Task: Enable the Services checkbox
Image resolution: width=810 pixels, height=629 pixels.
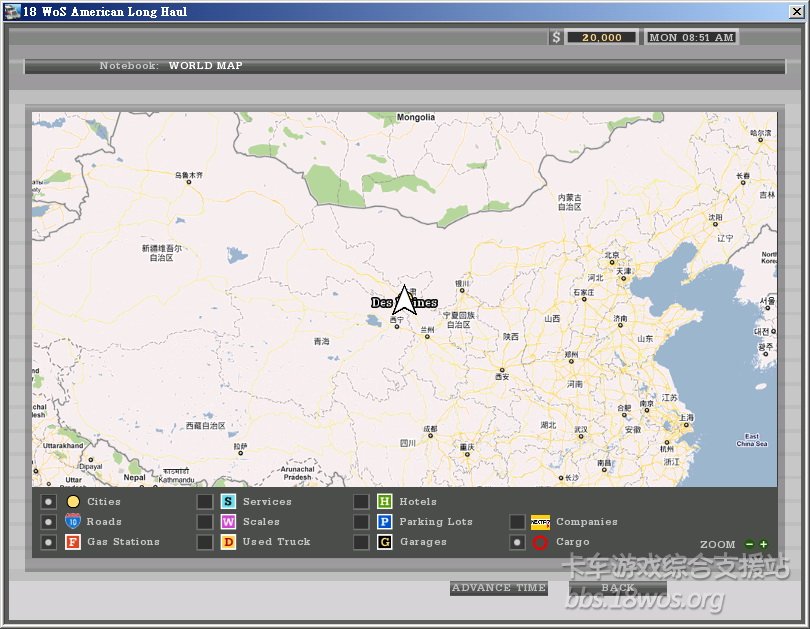Action: click(x=204, y=502)
